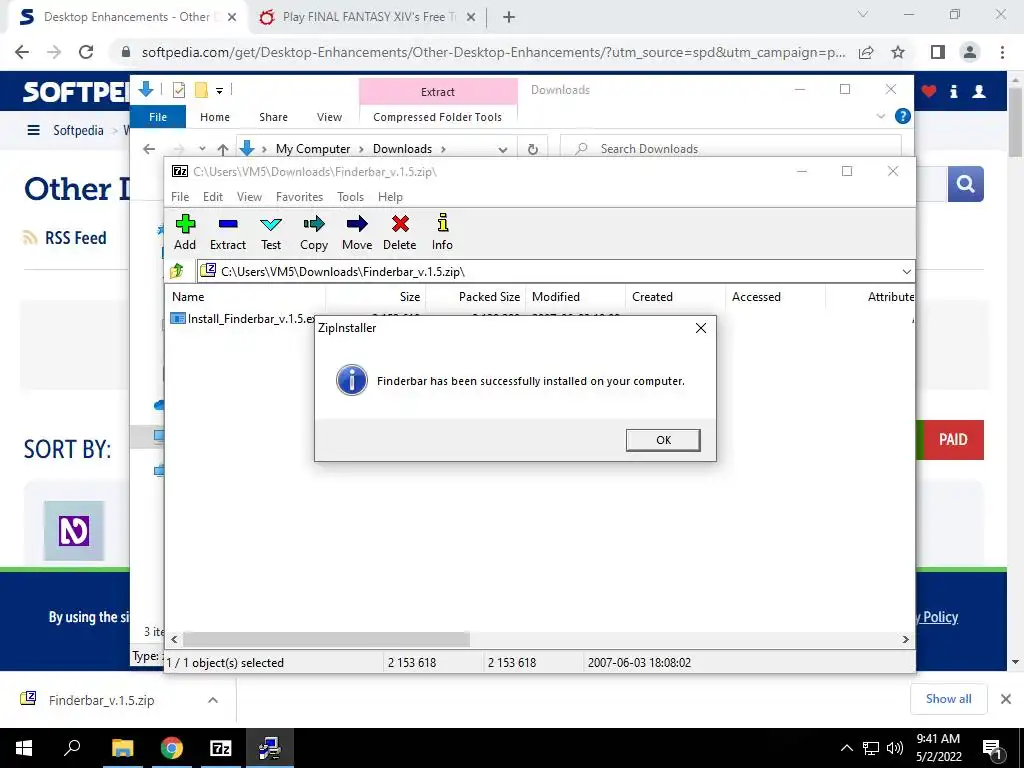Share this page from Chrome address bar

(x=866, y=52)
